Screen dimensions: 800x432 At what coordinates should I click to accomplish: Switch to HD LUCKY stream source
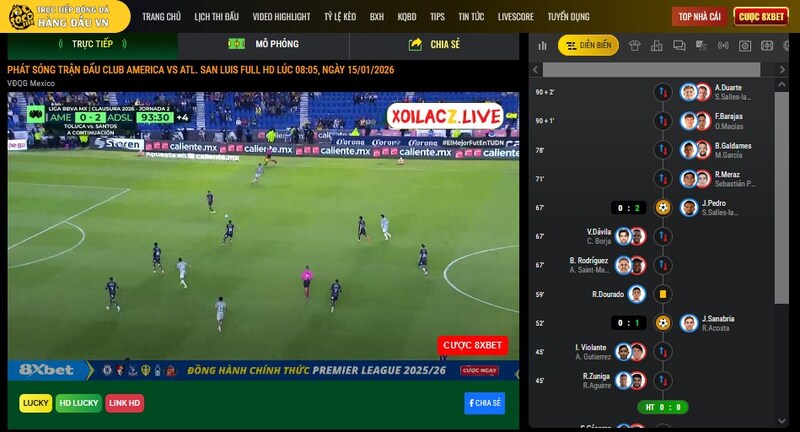pos(78,403)
